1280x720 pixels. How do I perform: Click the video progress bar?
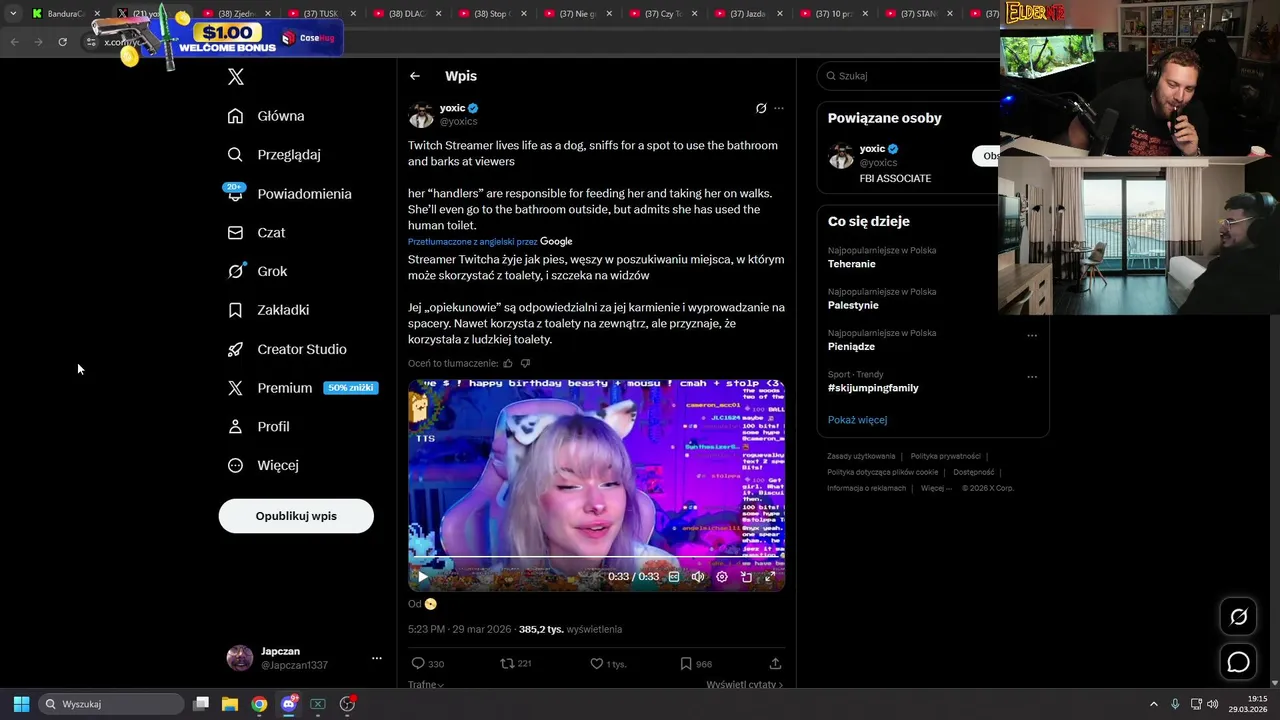pyautogui.click(x=596, y=558)
